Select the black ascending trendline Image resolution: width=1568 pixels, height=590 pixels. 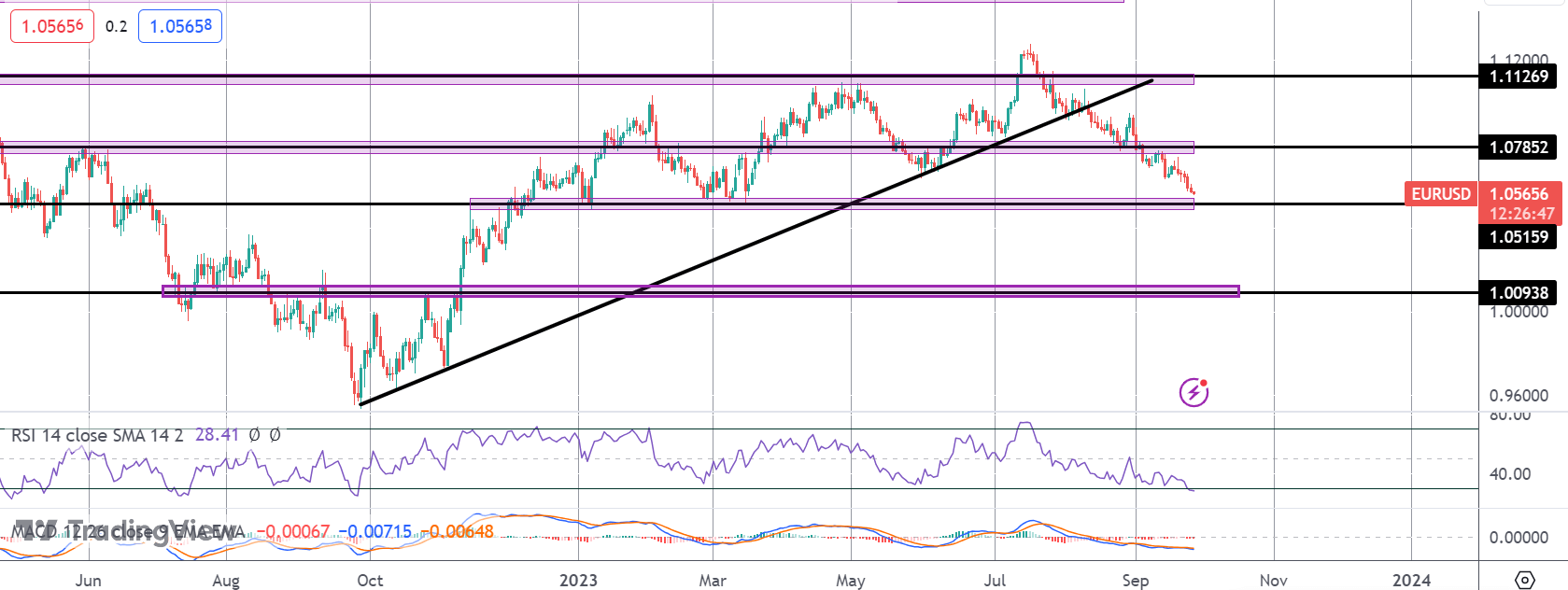756,242
